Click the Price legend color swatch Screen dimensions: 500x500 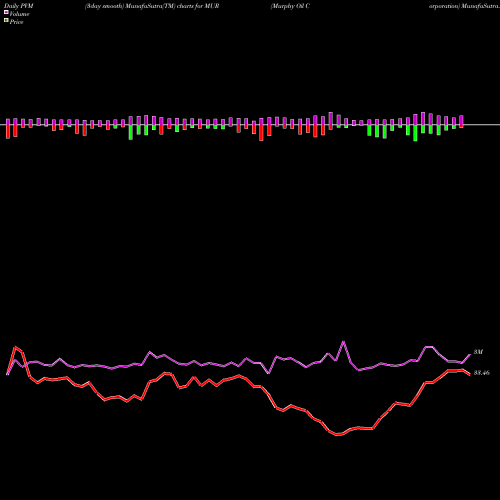(6, 21)
